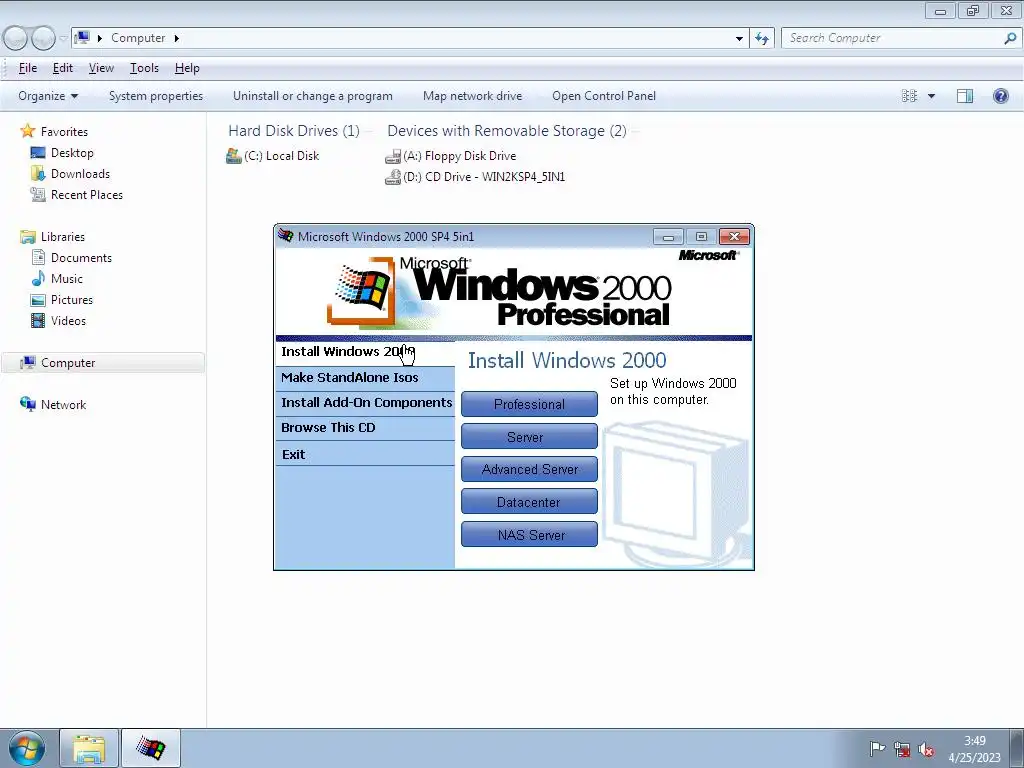This screenshot has width=1024, height=768.
Task: Click Exit in the setup menu
Action: [x=365, y=454]
